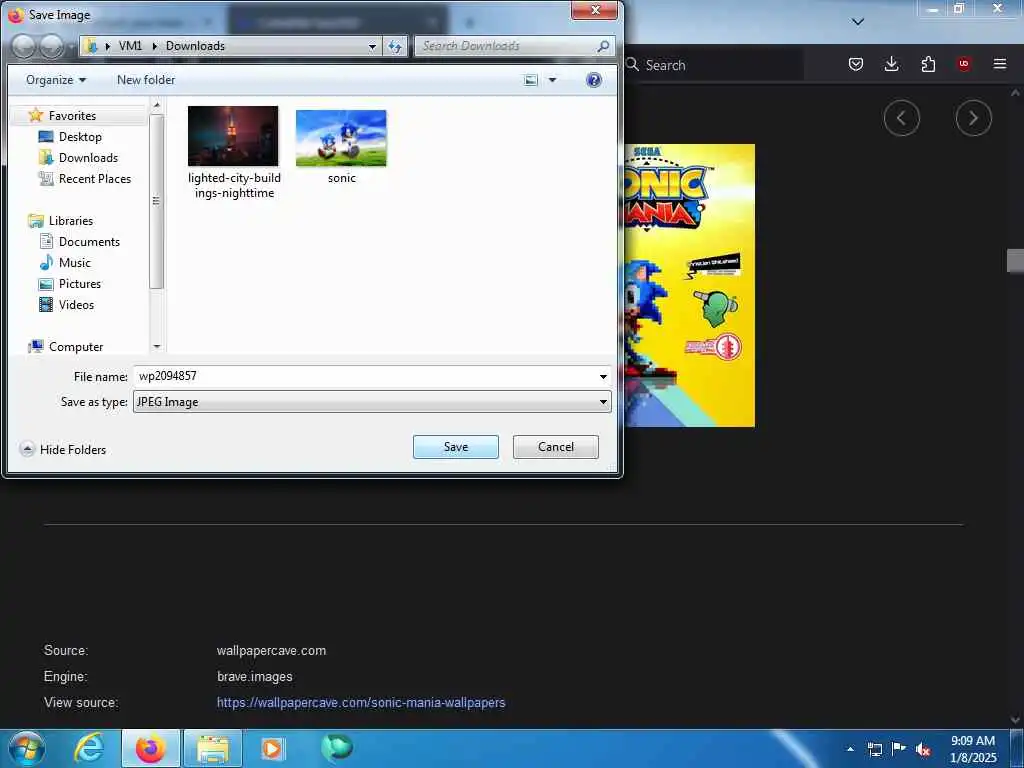1024x768 pixels.
Task: Show previous image with left chevron circle
Action: (x=901, y=118)
